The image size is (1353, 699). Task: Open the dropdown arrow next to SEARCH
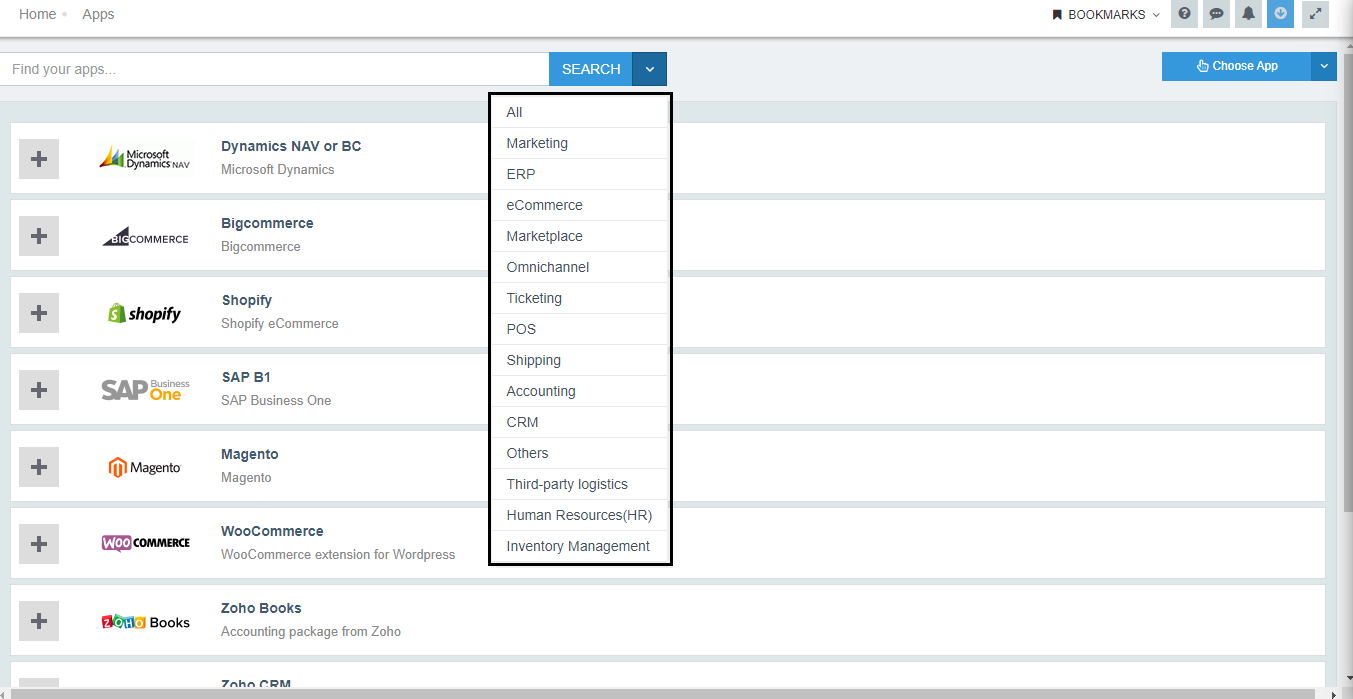click(649, 68)
